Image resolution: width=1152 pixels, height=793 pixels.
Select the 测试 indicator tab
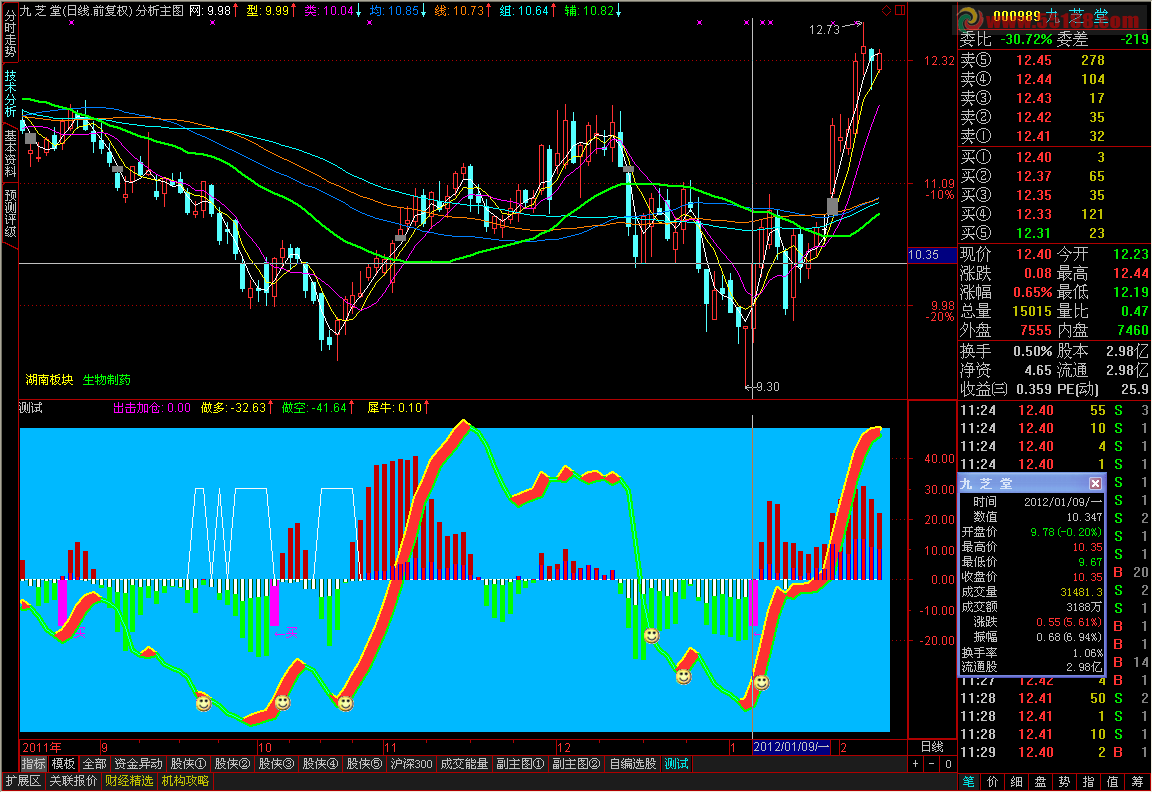(677, 764)
